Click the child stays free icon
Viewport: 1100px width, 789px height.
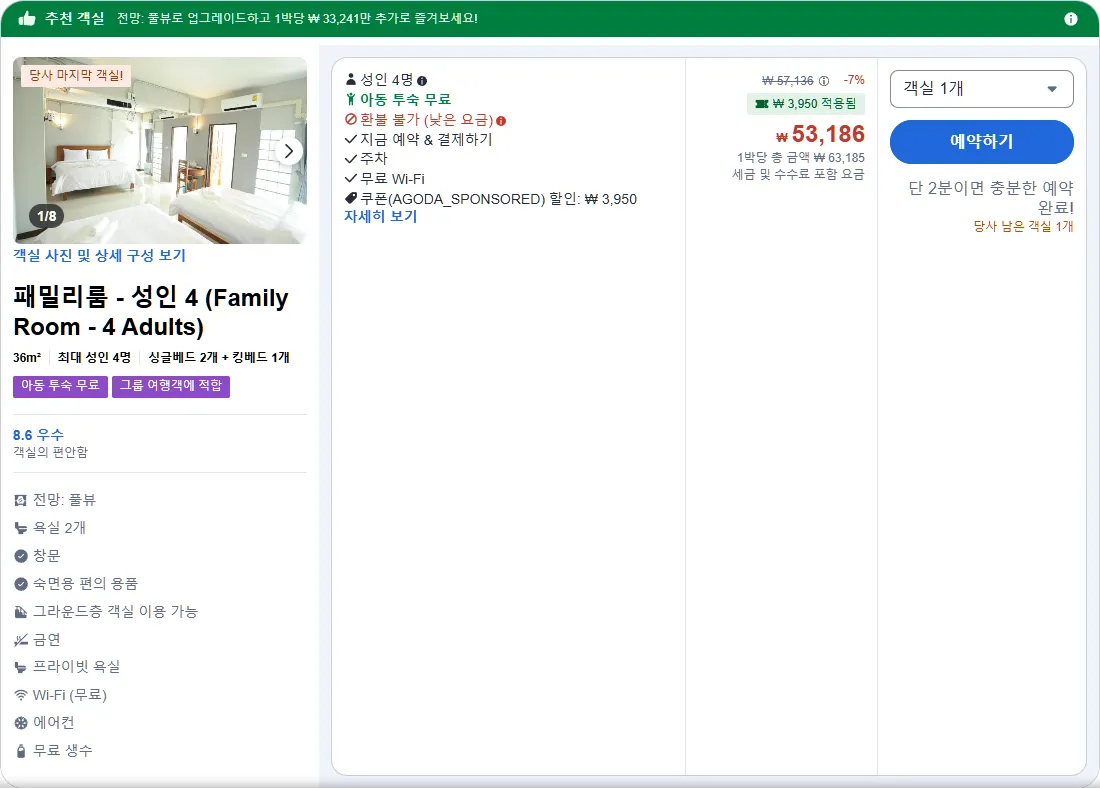(x=351, y=100)
